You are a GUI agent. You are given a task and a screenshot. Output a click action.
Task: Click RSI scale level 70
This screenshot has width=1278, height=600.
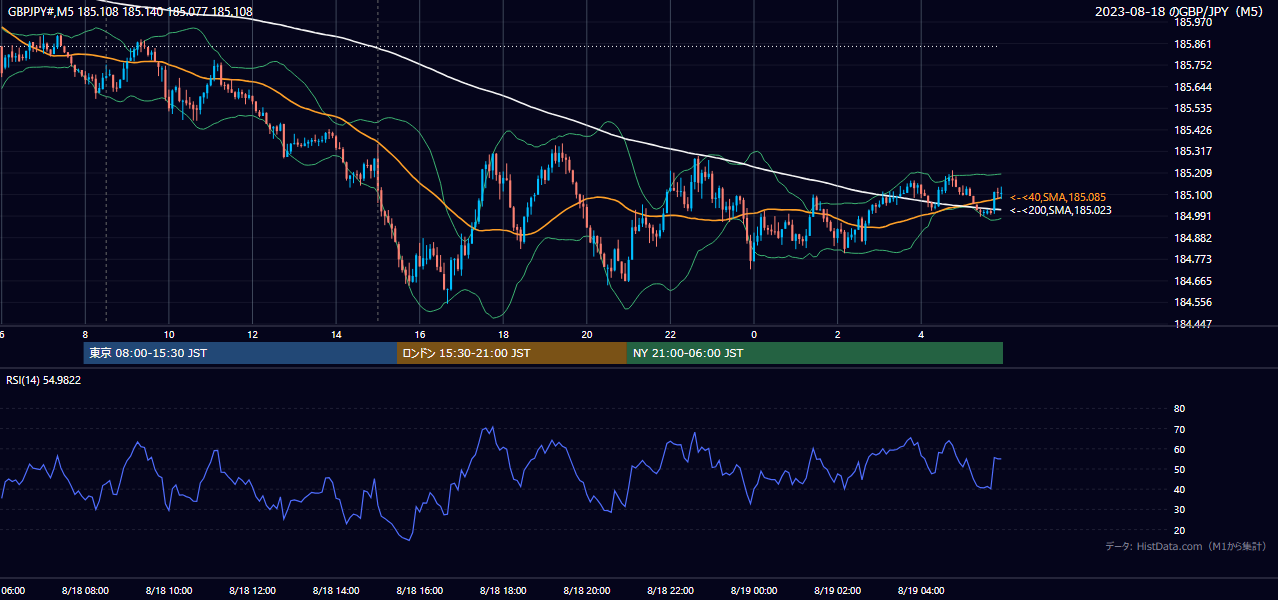pos(1179,429)
